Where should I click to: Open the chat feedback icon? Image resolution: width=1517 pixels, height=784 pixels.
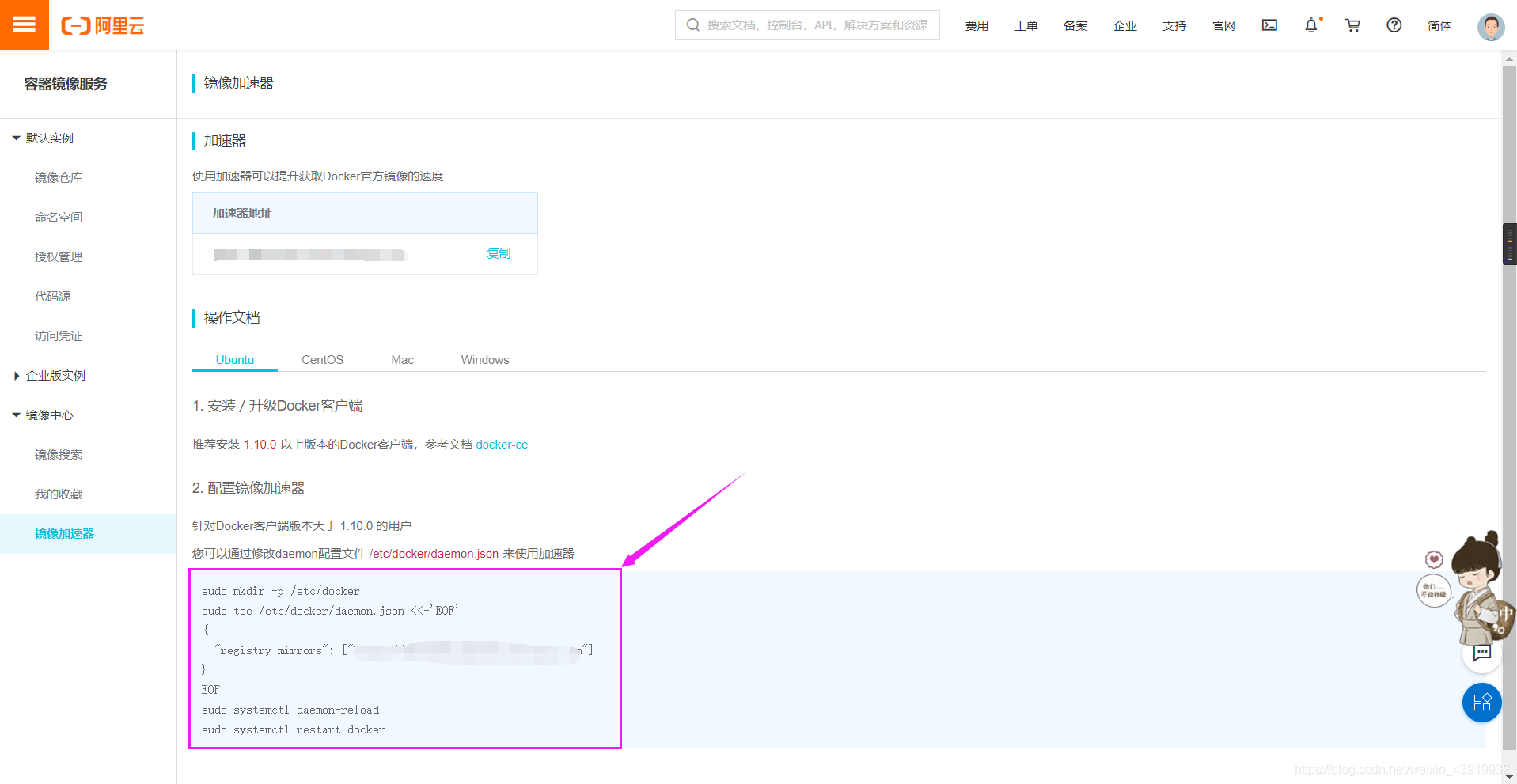(1482, 653)
